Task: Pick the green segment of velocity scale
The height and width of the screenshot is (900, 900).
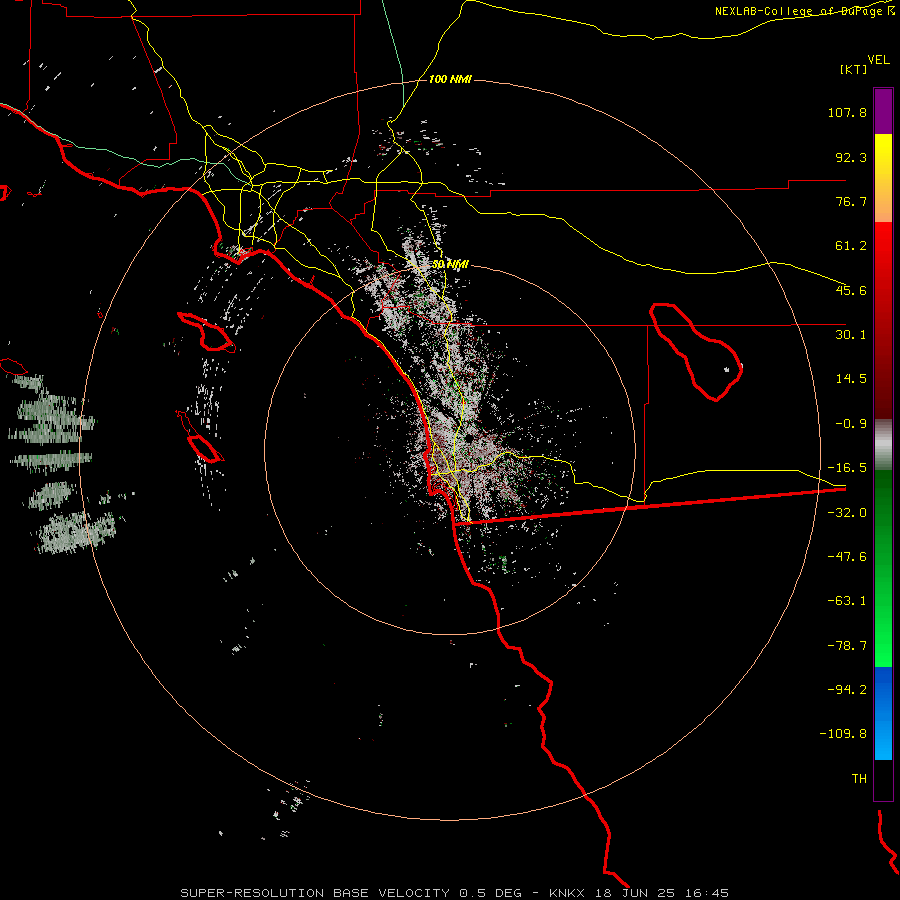Action: [883, 568]
